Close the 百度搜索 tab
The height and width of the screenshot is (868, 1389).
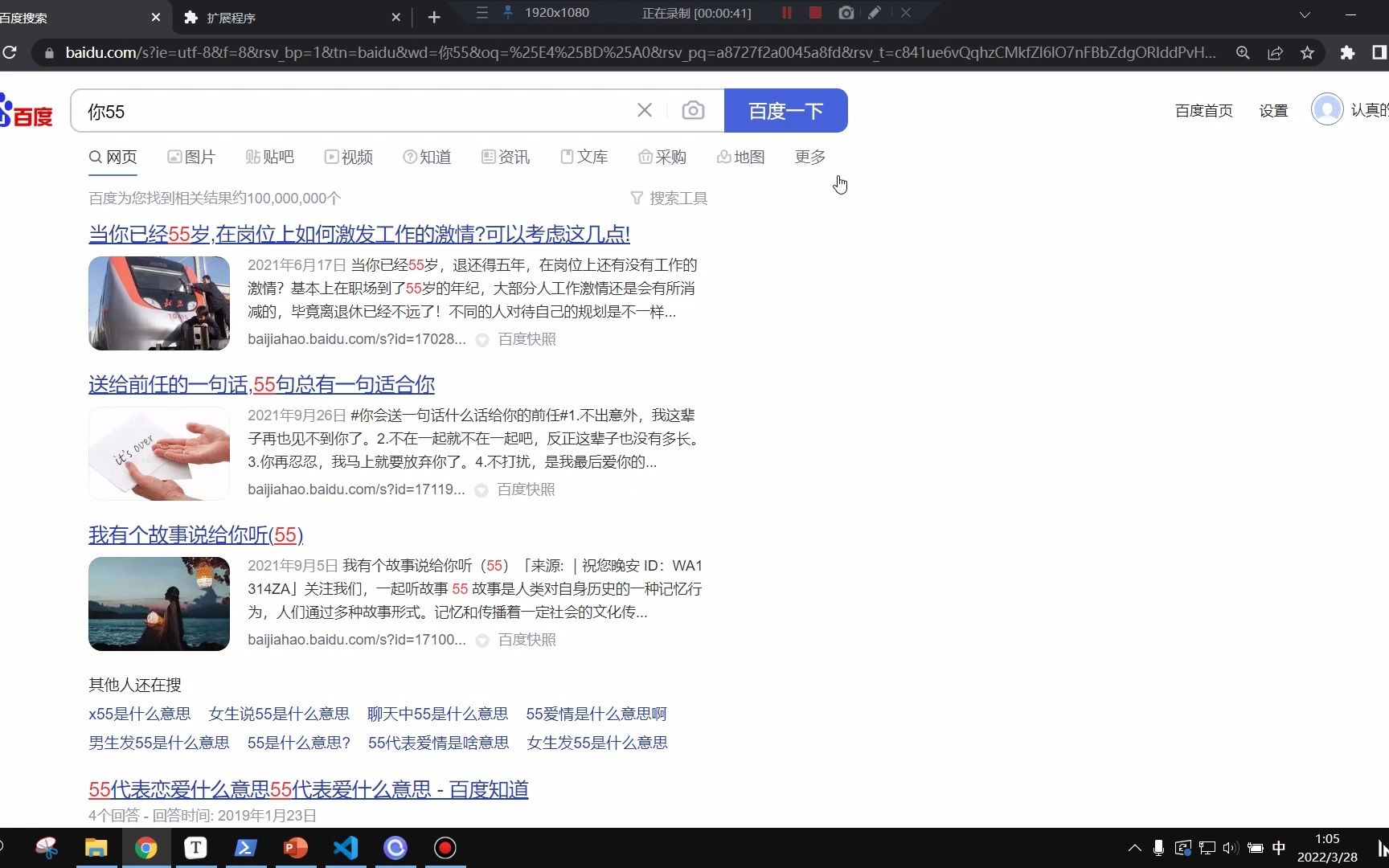(156, 17)
